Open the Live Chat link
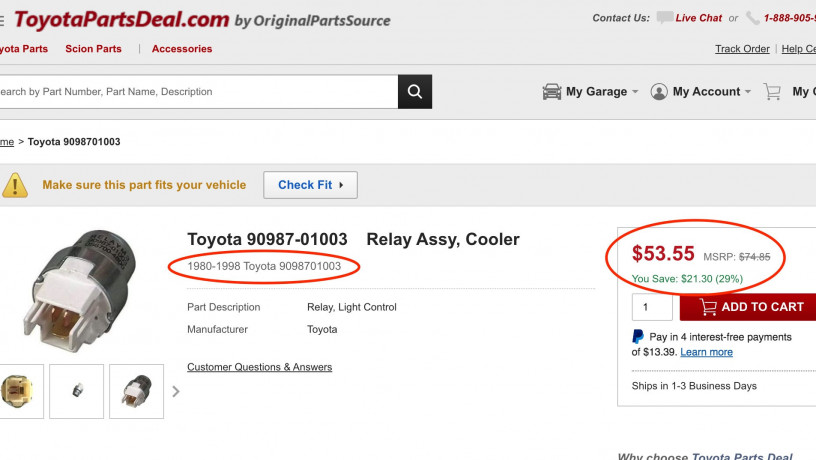Viewport: 816px width, 460px height. pos(698,18)
